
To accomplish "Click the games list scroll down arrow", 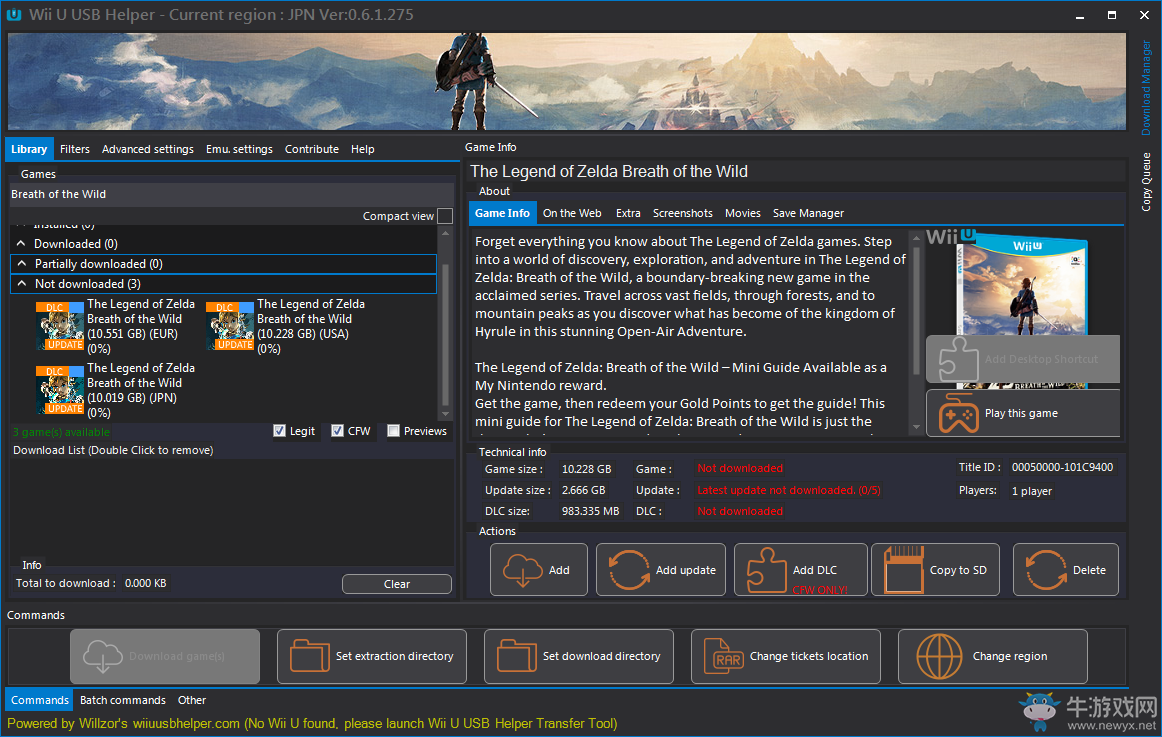I will [445, 414].
